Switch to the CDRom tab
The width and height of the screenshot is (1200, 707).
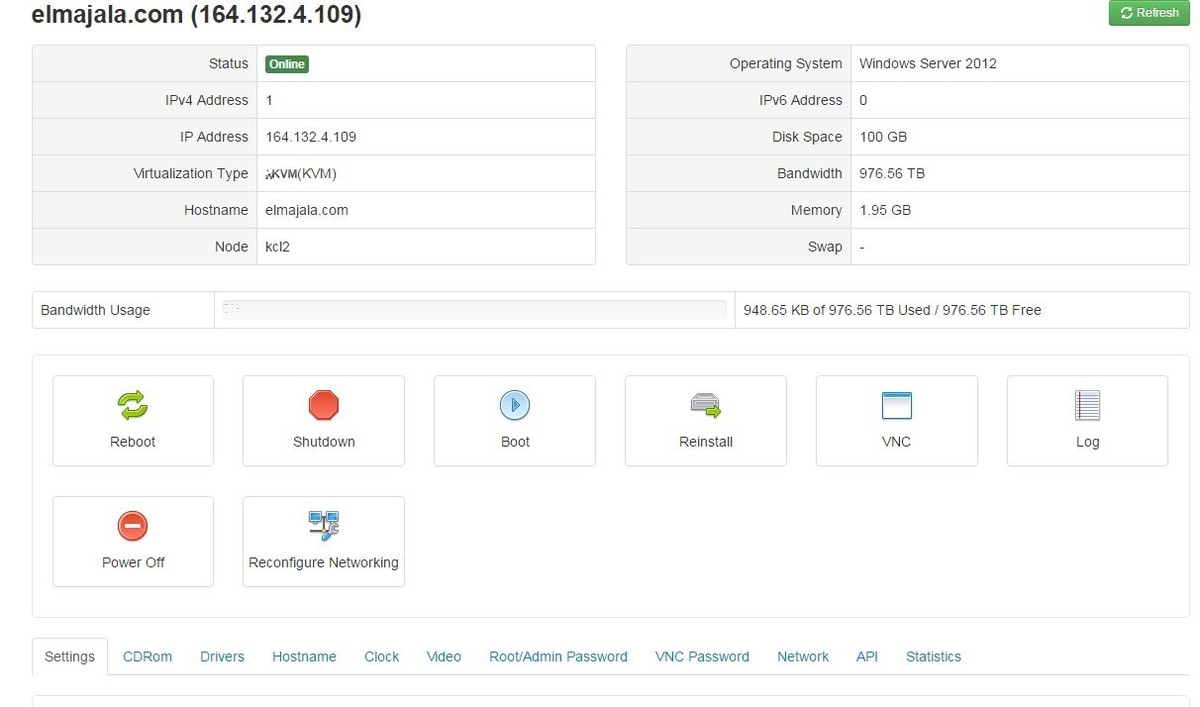tap(147, 657)
